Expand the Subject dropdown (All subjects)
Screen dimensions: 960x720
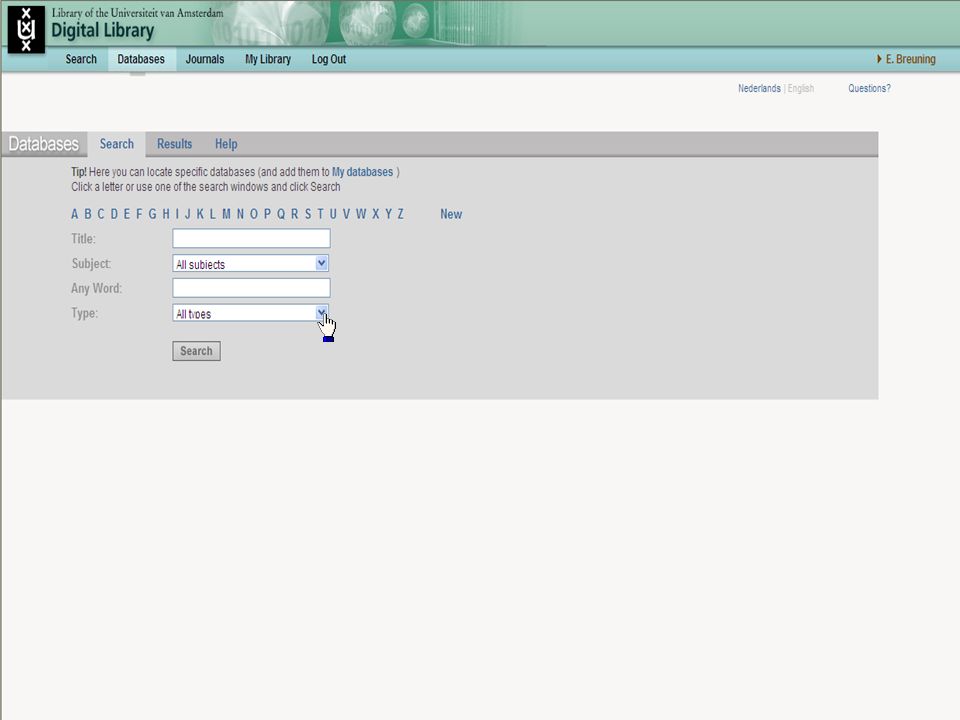(250, 263)
